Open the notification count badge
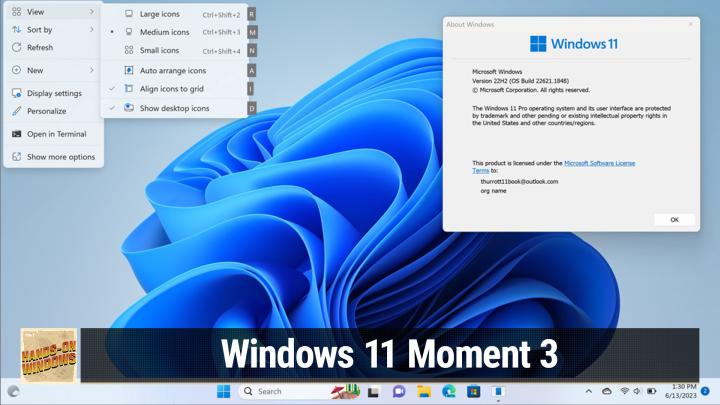This screenshot has height=405, width=720. pos(705,391)
